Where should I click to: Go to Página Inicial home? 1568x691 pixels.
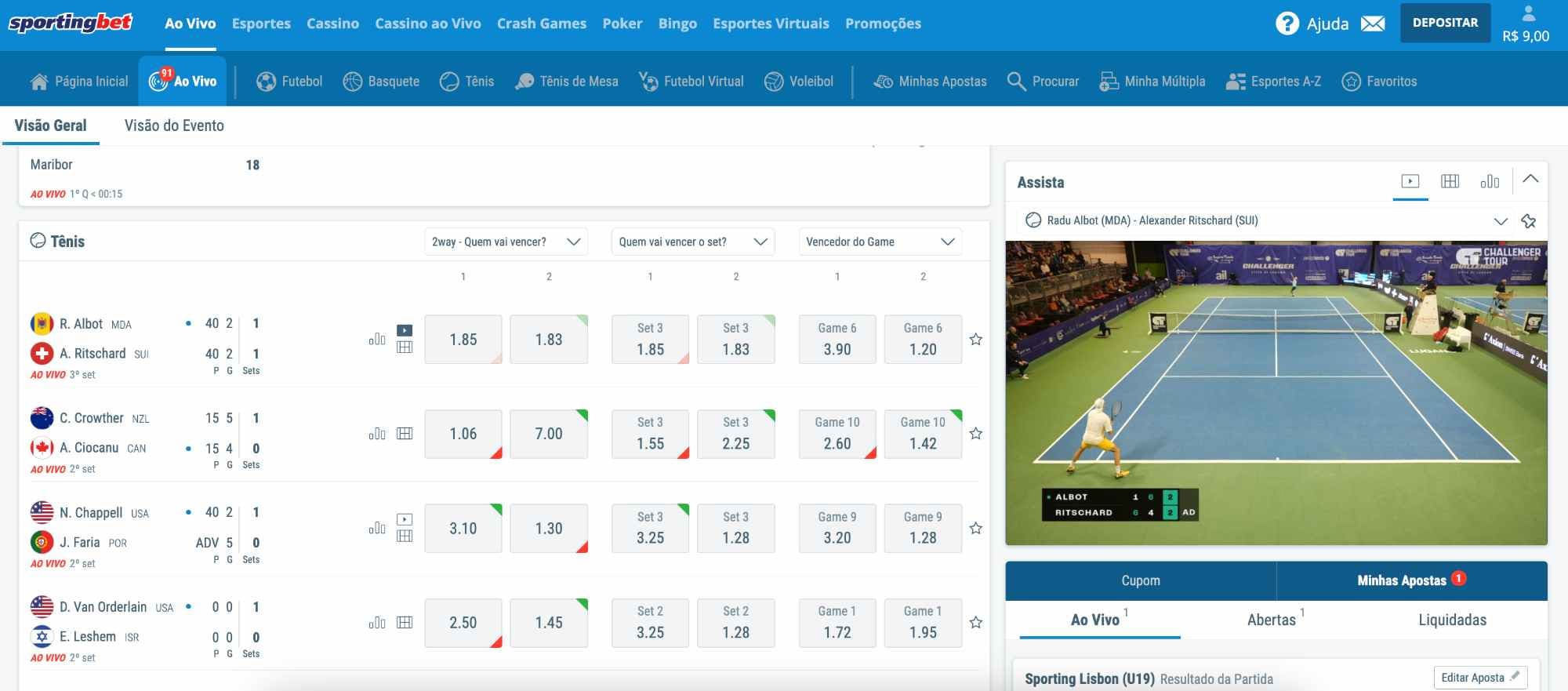[x=79, y=81]
